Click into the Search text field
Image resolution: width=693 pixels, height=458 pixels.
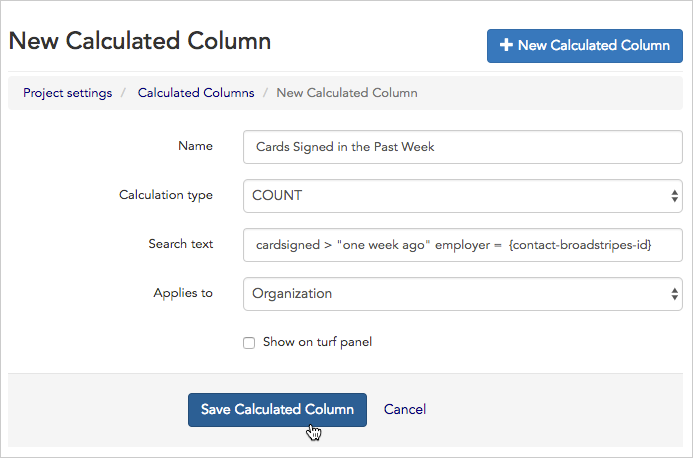tap(462, 245)
